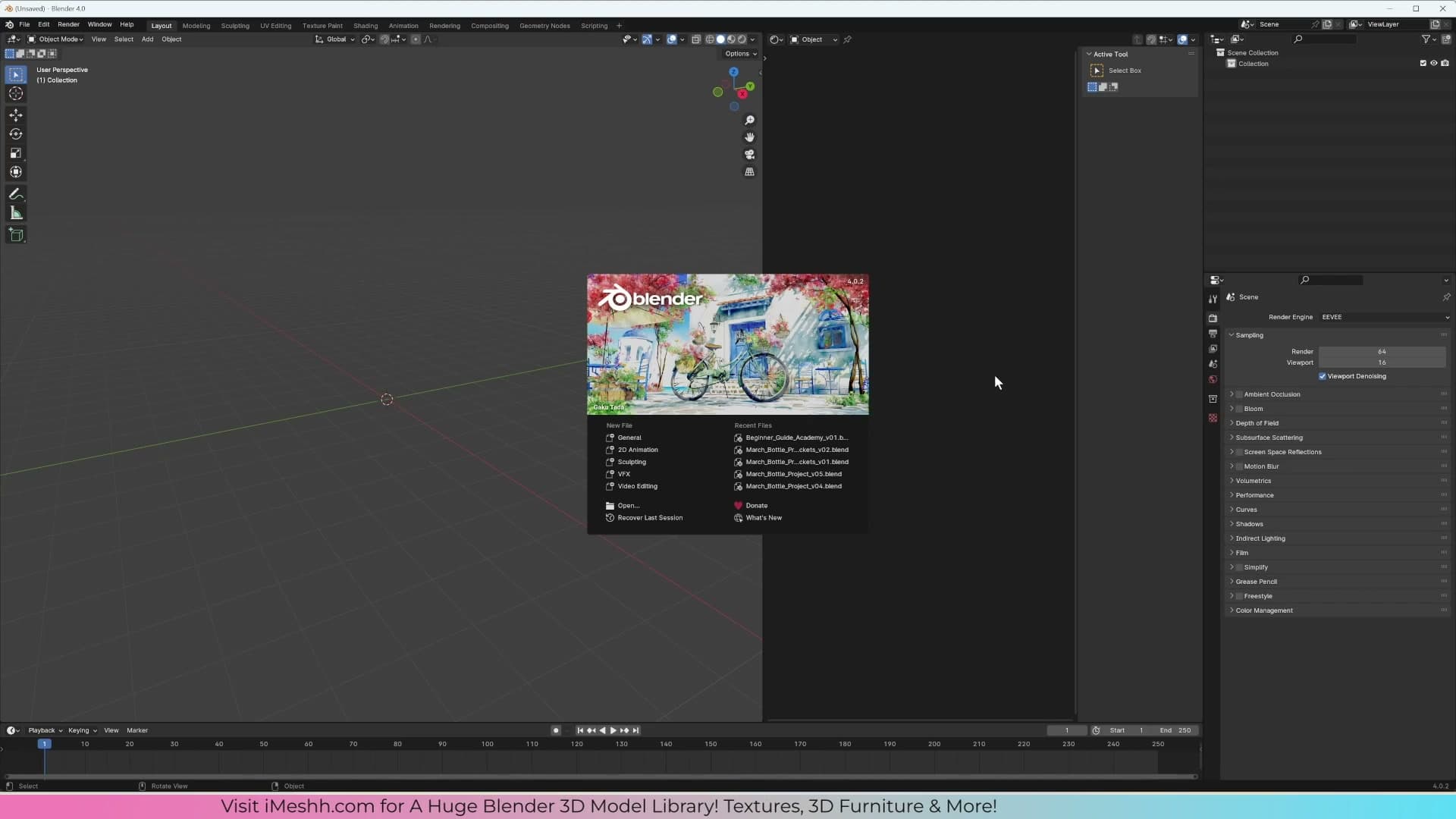Open viewport Options dropdown
The height and width of the screenshot is (819, 1456).
pyautogui.click(x=740, y=54)
